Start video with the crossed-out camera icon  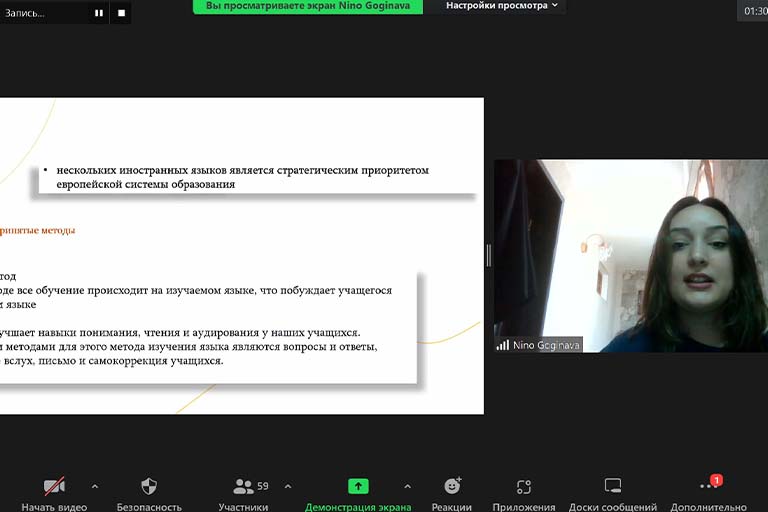click(54, 487)
